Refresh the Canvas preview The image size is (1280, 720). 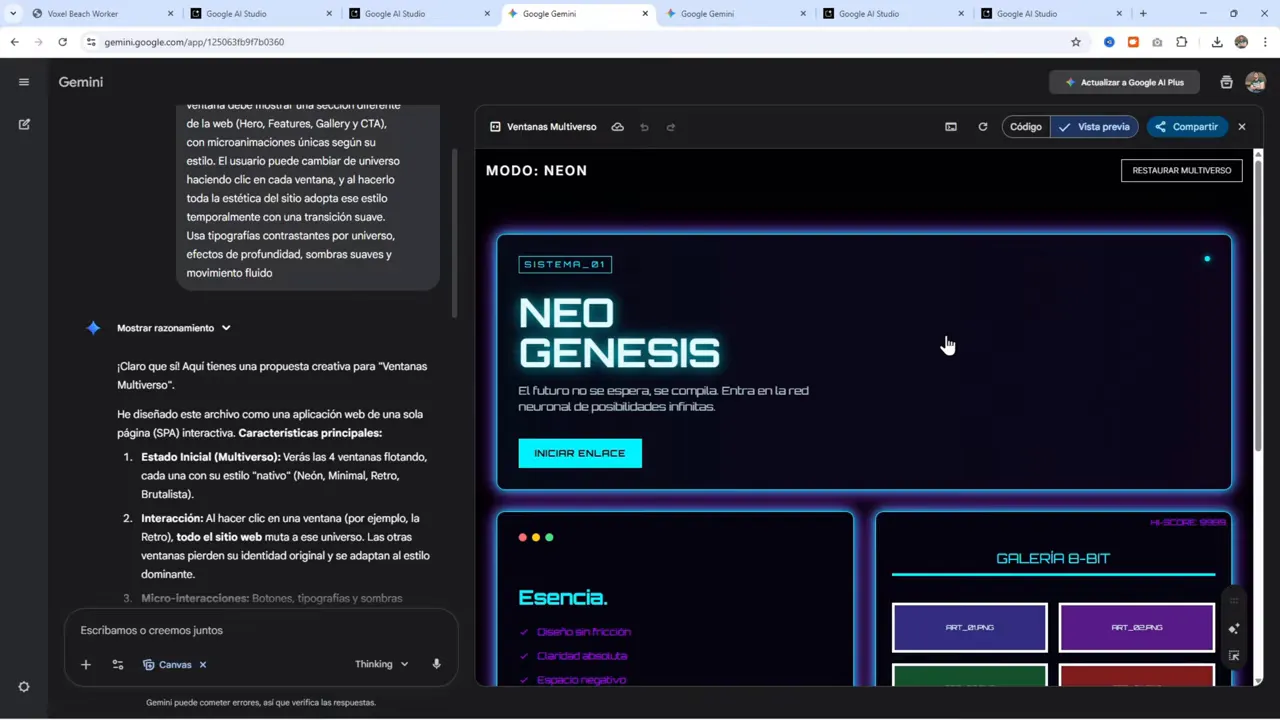click(x=983, y=127)
